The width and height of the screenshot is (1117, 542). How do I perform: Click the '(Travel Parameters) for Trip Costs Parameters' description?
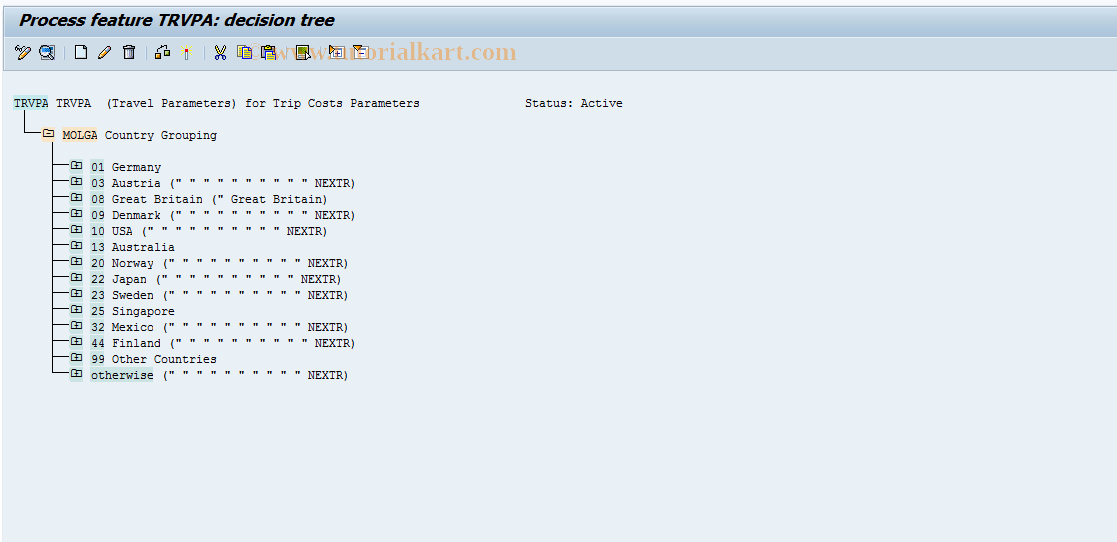tap(263, 103)
